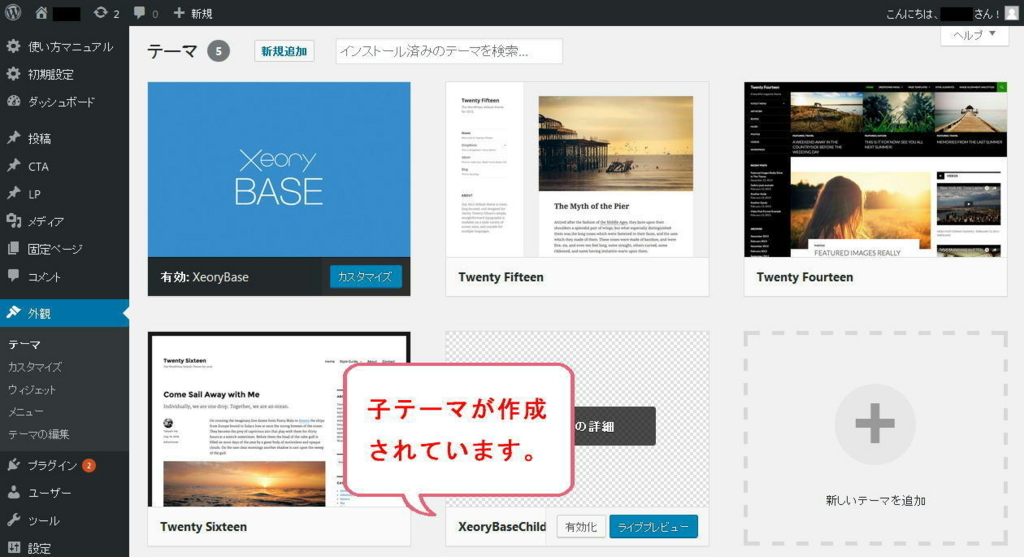
Task: Click the user avatar in admin bar
Action: click(1011, 13)
